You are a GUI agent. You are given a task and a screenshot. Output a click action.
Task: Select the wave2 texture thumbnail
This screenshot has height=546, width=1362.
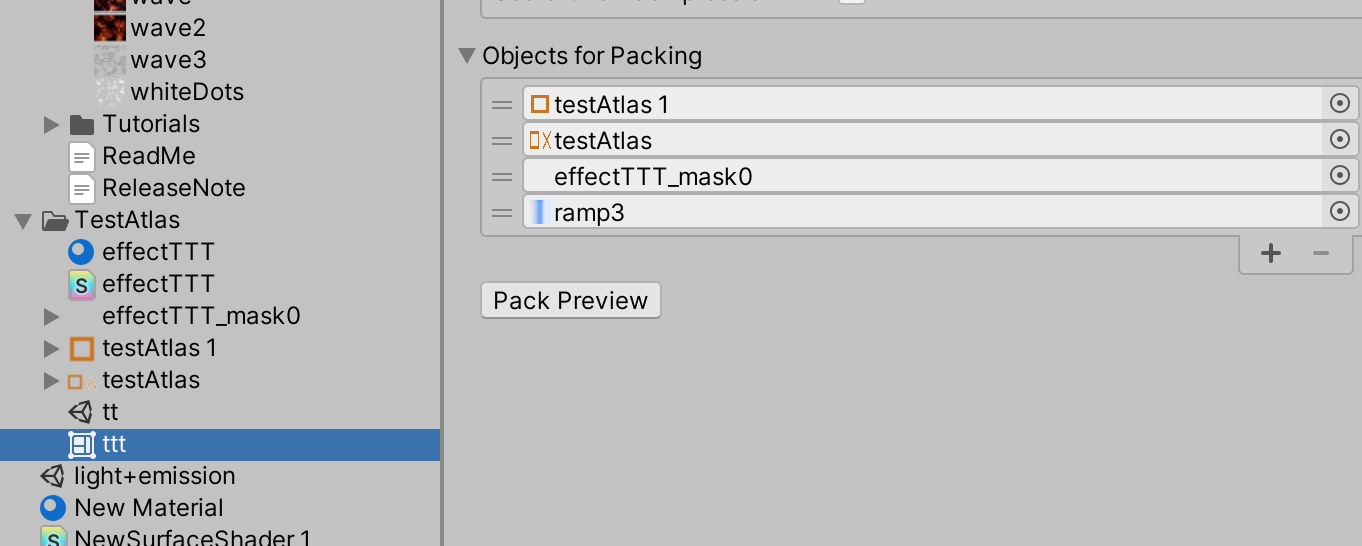tap(110, 28)
